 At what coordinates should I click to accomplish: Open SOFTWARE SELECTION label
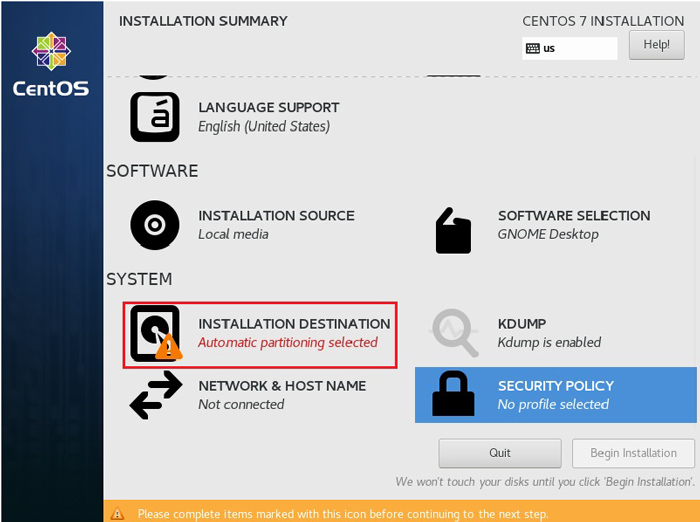(x=574, y=216)
